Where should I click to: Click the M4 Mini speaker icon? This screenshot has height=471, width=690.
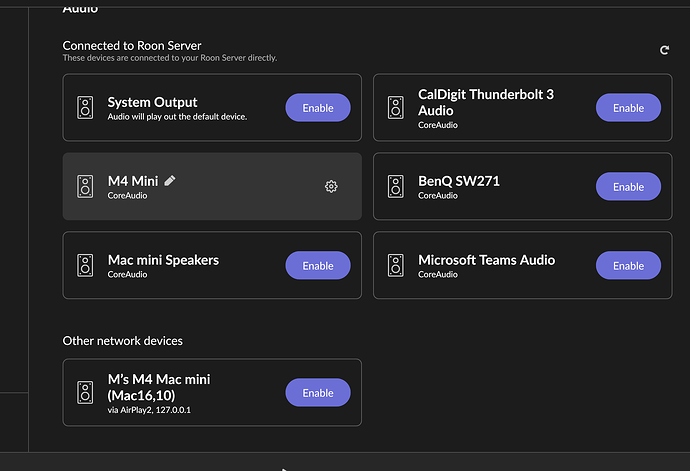pyautogui.click(x=85, y=187)
